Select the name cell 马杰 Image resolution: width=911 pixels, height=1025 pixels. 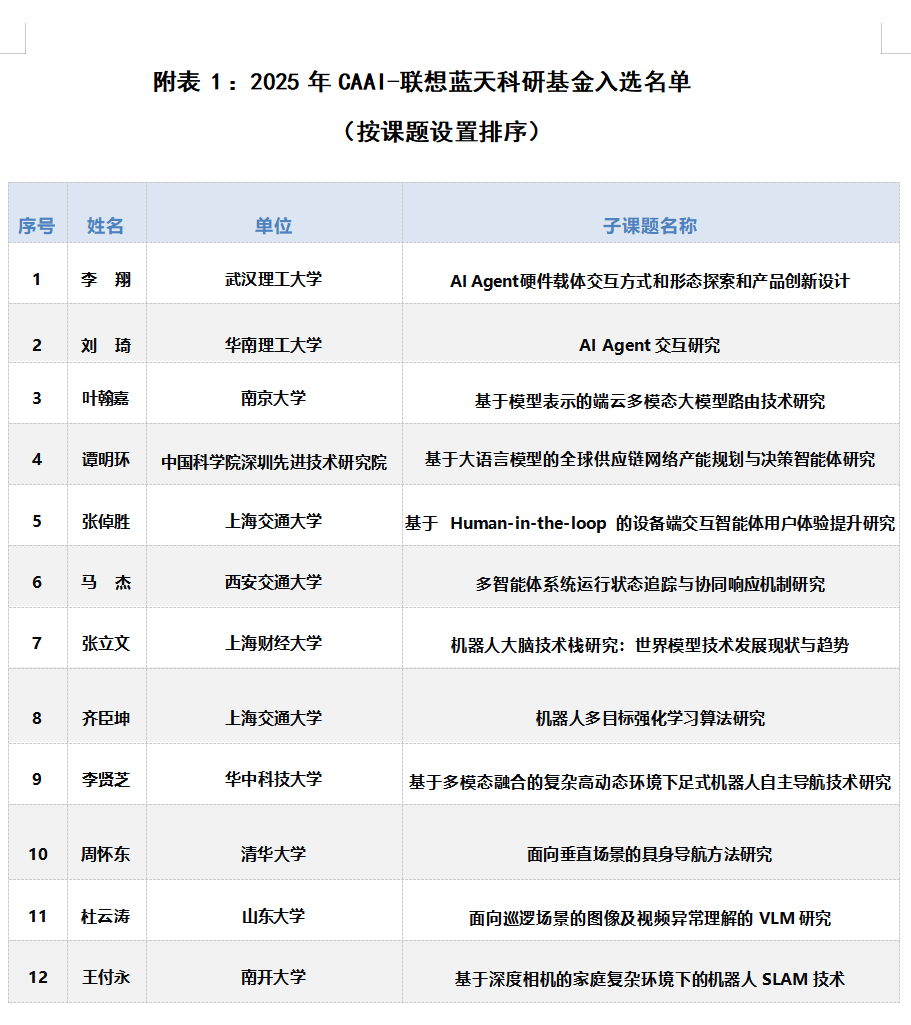point(106,582)
